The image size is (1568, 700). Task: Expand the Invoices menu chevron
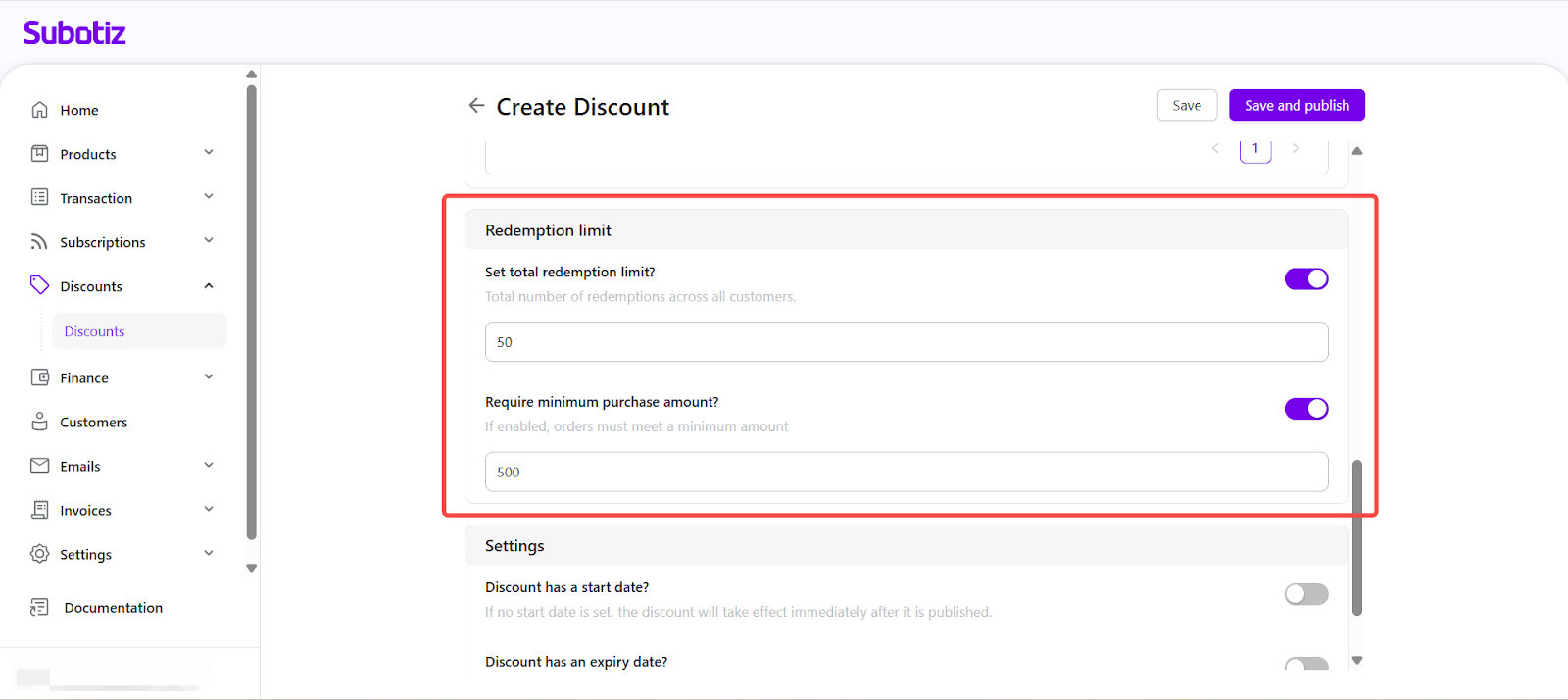[209, 510]
